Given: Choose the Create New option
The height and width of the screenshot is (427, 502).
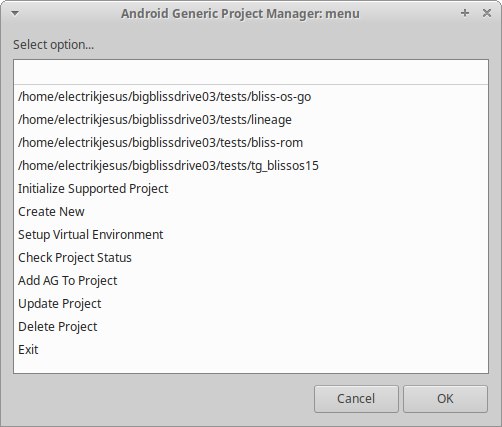Looking at the screenshot, I should tap(251, 211).
